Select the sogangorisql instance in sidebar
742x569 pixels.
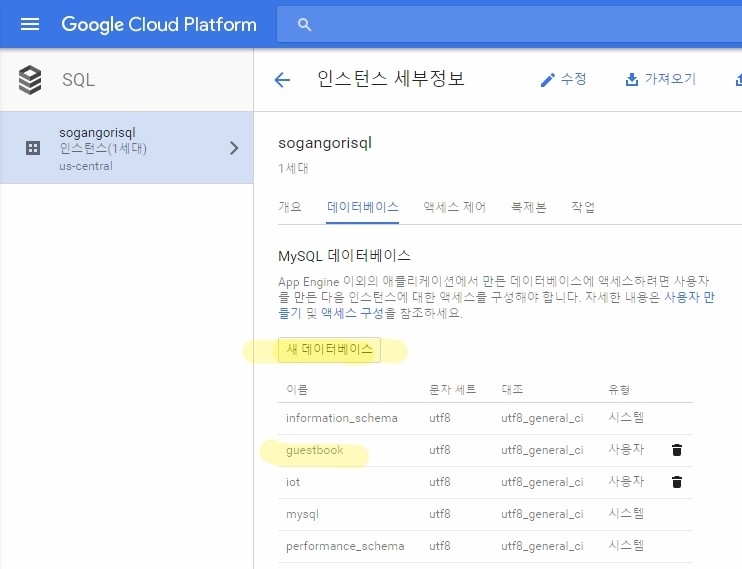(x=126, y=148)
